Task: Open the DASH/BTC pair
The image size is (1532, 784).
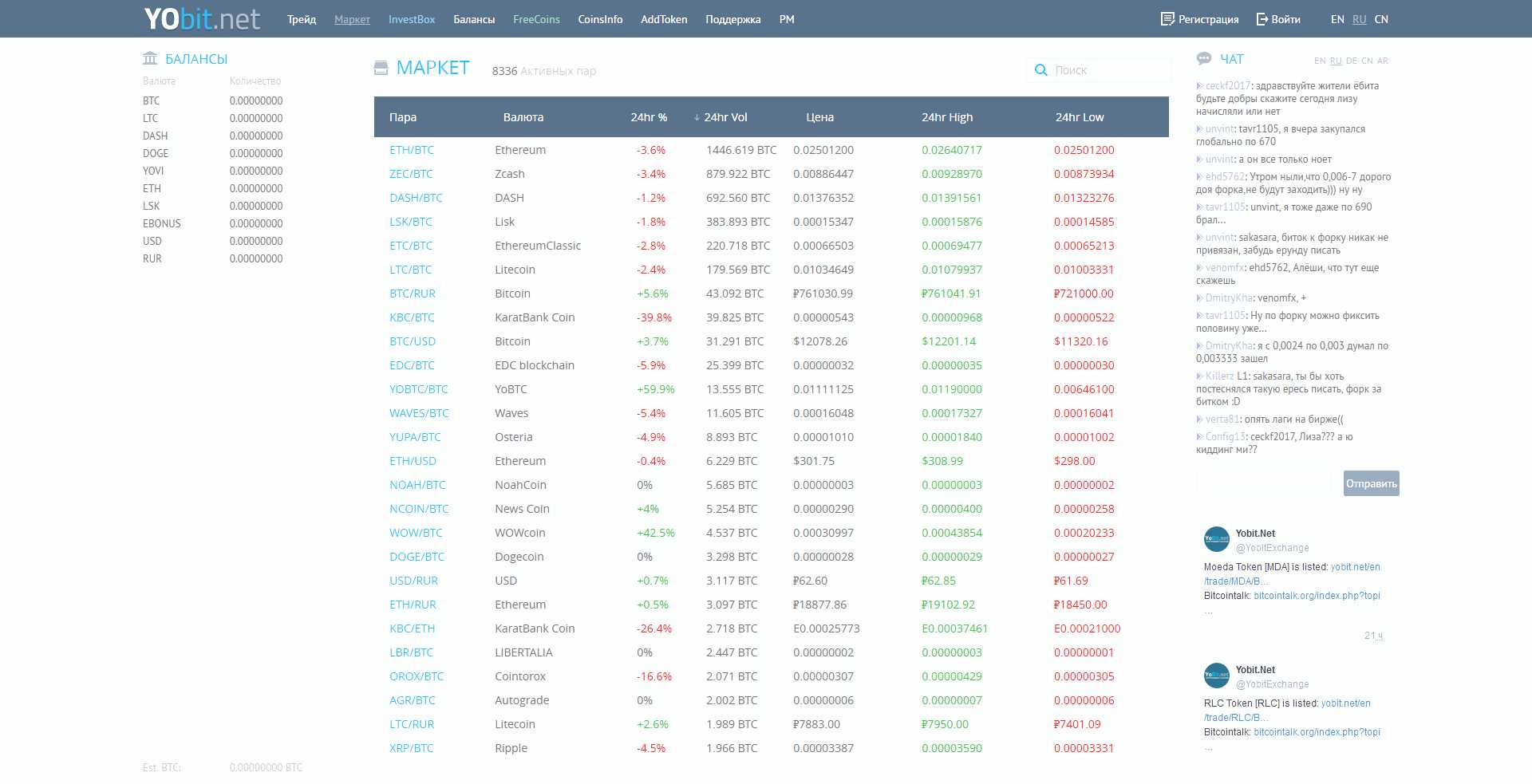Action: click(x=416, y=198)
